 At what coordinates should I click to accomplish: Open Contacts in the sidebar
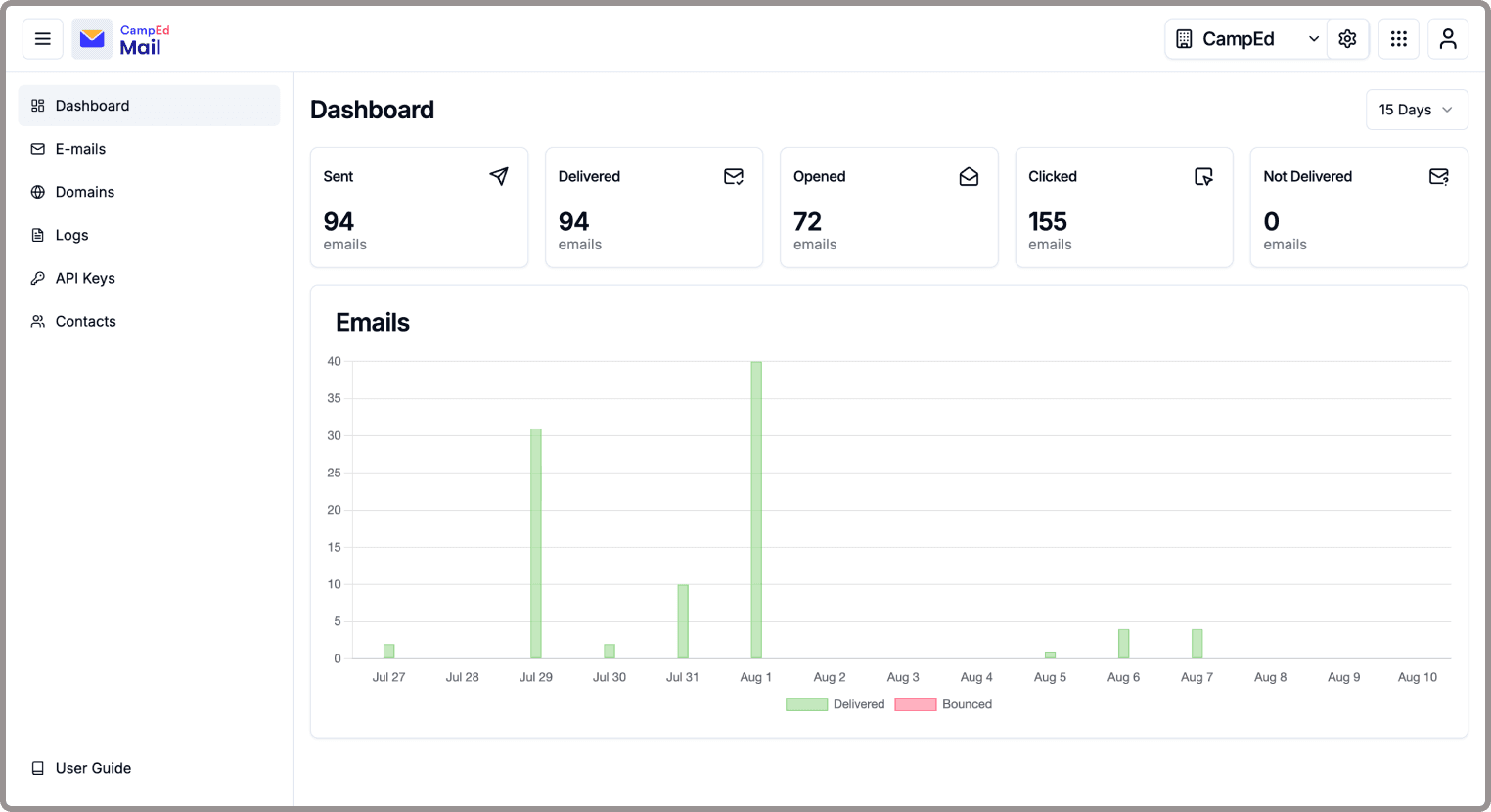pos(149,321)
